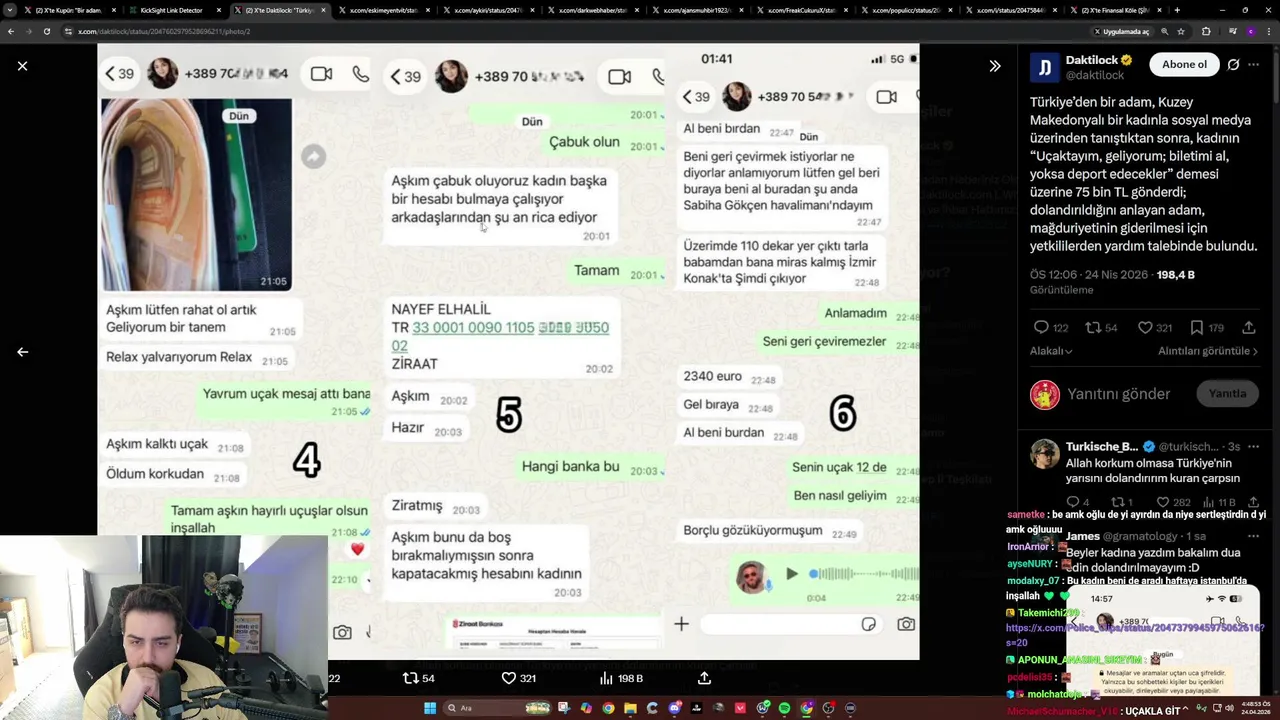Click plus attach icon in screenshot 6
Image resolution: width=1280 pixels, height=720 pixels.
point(681,624)
